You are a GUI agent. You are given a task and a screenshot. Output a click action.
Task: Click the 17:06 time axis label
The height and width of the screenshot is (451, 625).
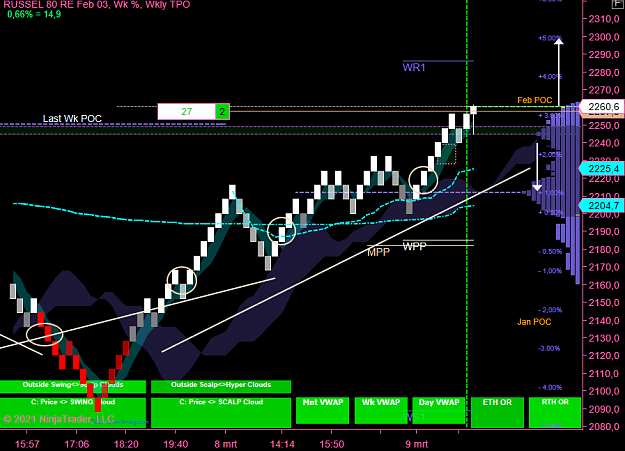(77, 444)
